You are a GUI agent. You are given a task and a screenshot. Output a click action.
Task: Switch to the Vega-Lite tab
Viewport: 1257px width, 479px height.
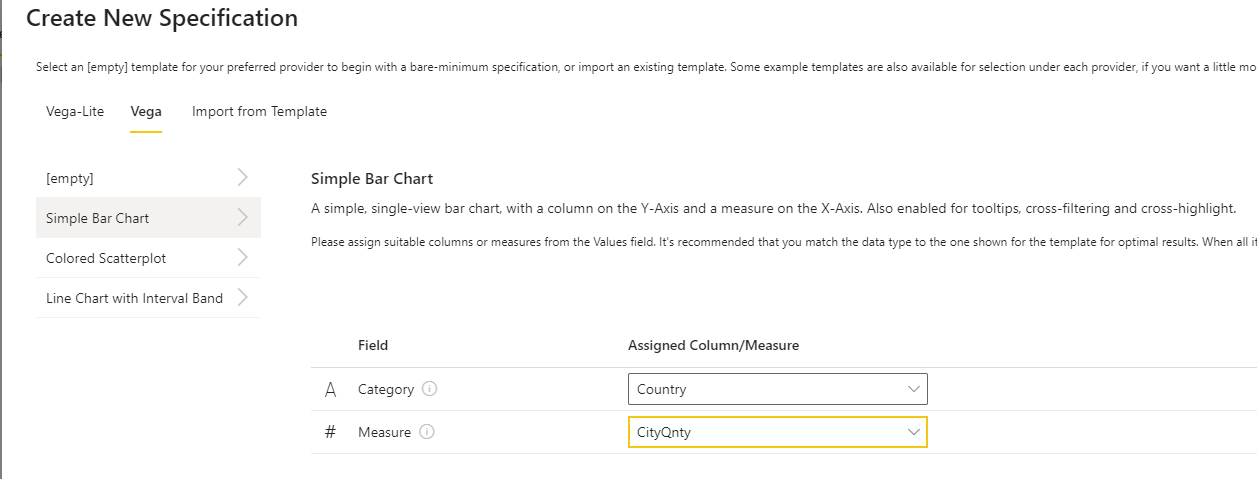click(75, 111)
